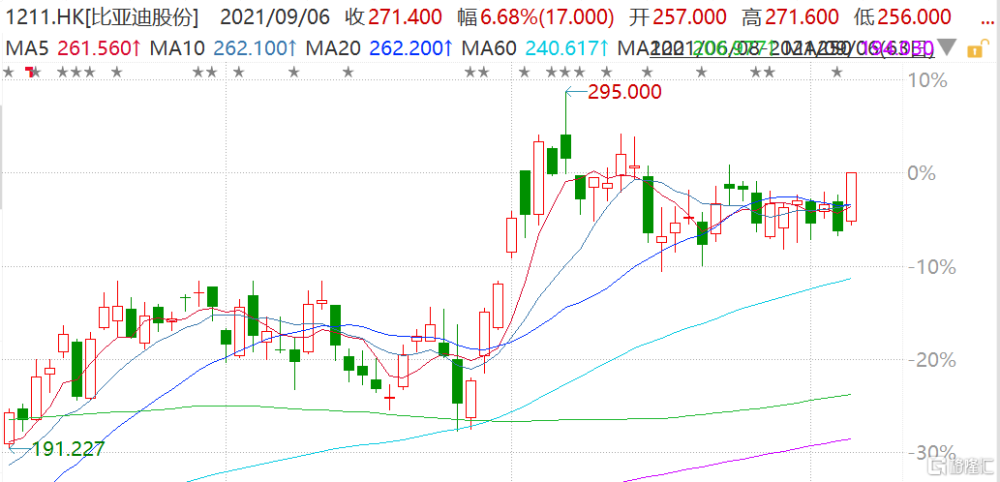
Task: Open the gray triangle dropdown beside the lock
Action: click(x=949, y=47)
